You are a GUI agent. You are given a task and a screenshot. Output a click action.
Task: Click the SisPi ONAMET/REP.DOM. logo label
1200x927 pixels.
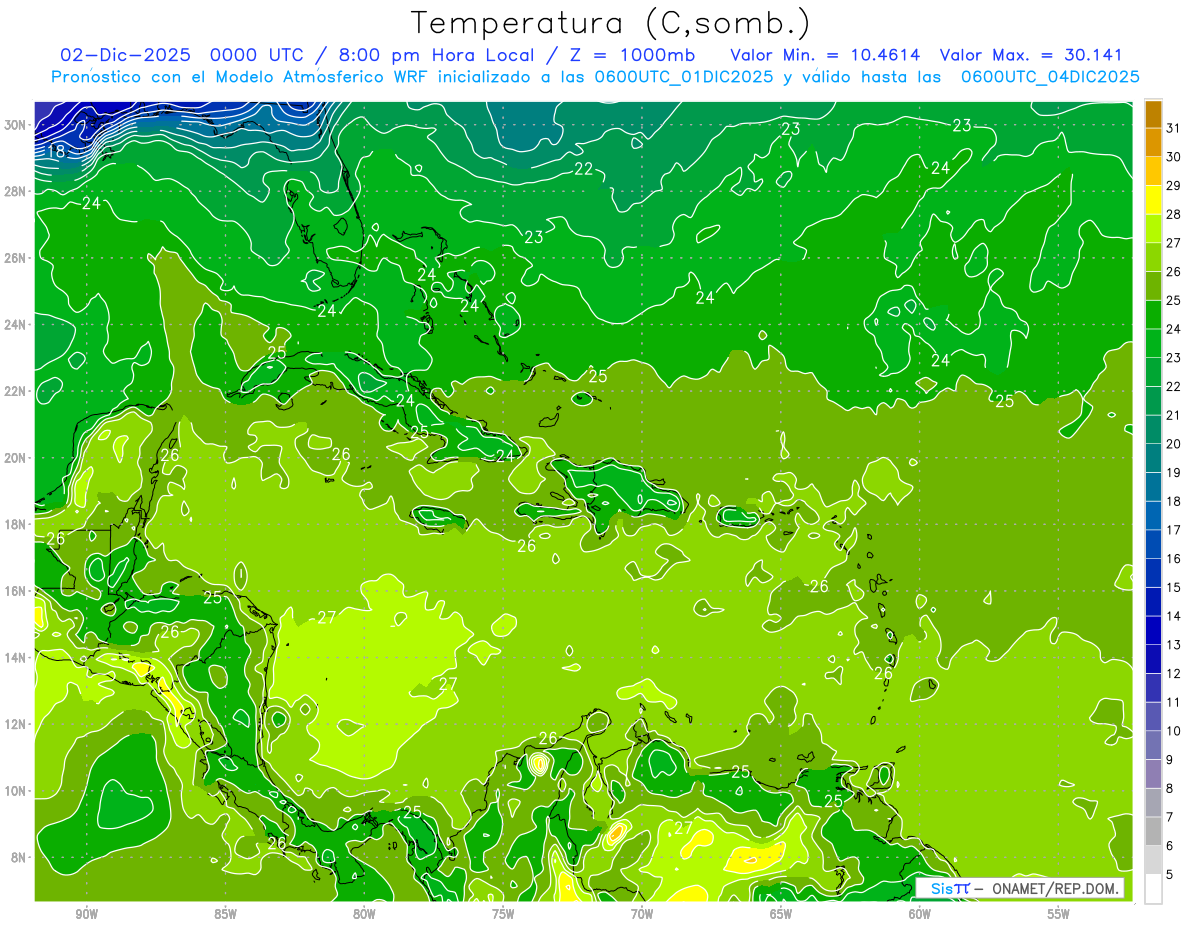(x=1021, y=888)
